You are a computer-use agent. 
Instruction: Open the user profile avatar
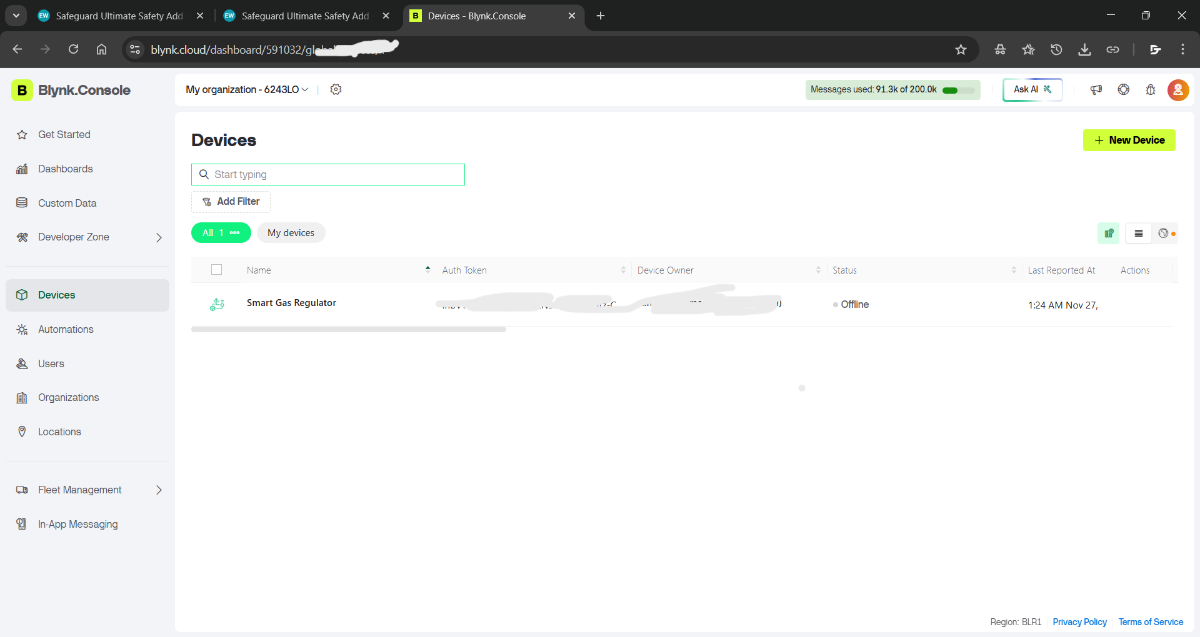pos(1178,90)
